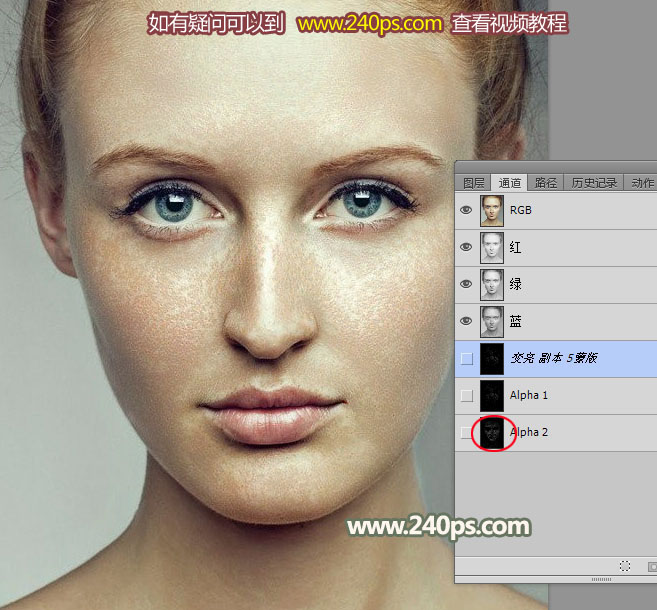Open the www.240ps.com link at top

click(x=371, y=22)
